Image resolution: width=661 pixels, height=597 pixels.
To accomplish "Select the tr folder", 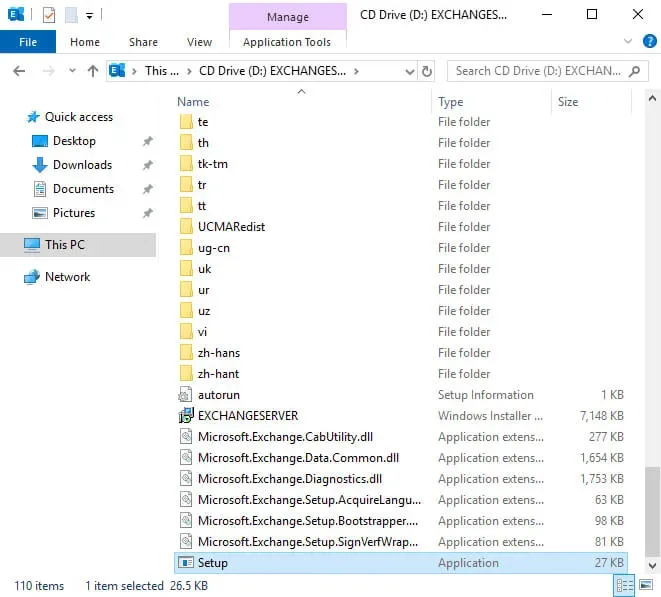I will pyautogui.click(x=202, y=185).
